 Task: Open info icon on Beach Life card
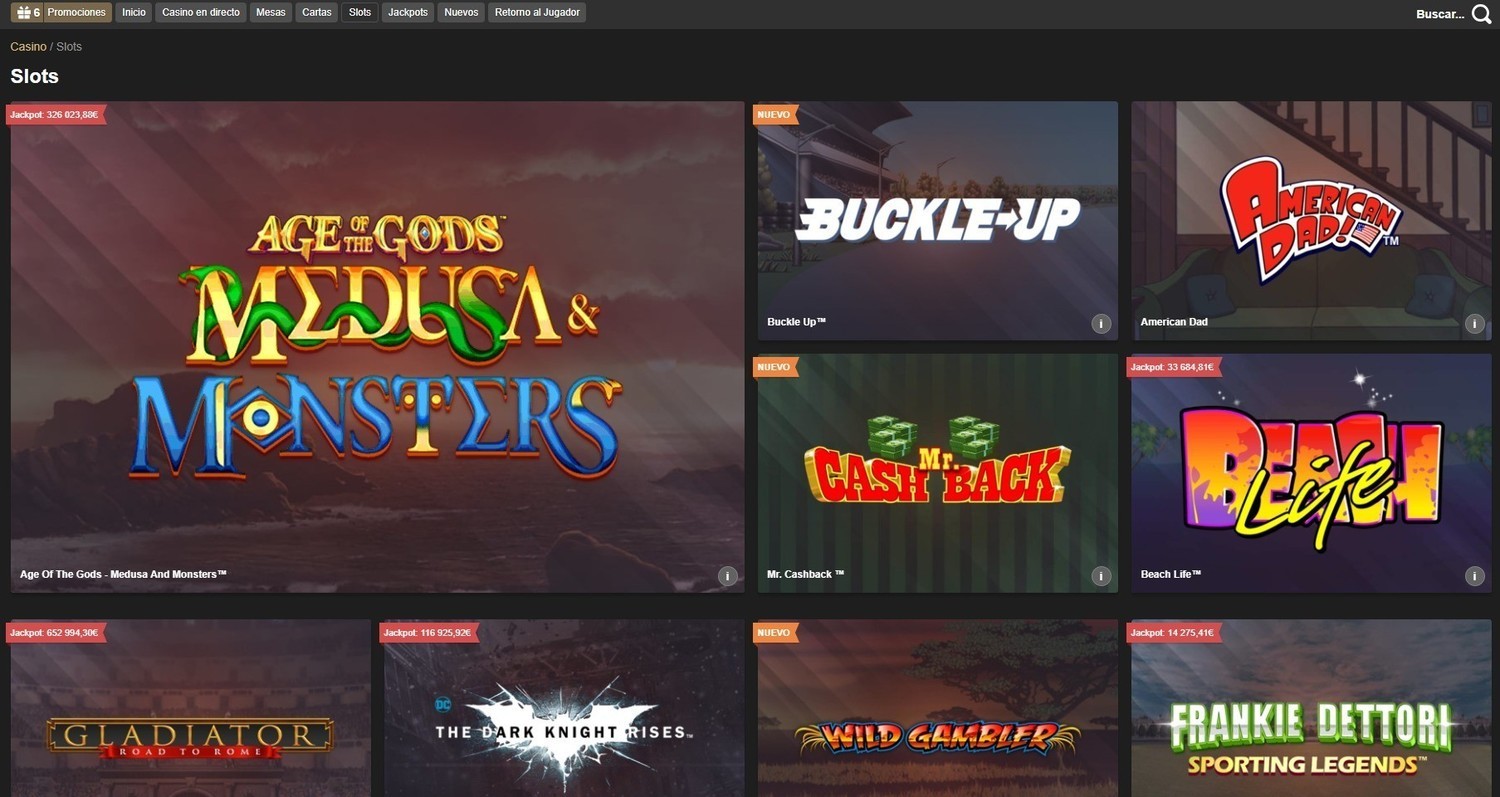click(1475, 576)
